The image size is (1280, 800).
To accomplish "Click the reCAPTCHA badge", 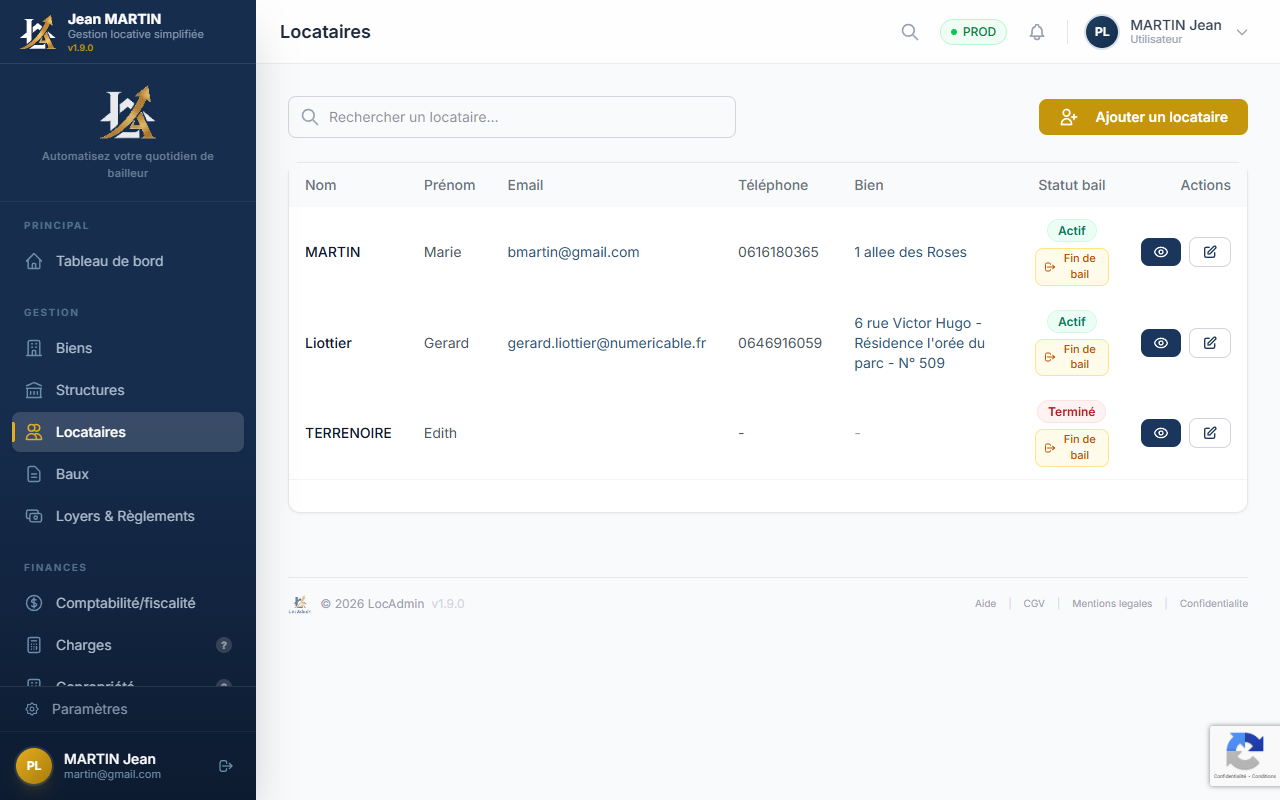I will 1244,755.
